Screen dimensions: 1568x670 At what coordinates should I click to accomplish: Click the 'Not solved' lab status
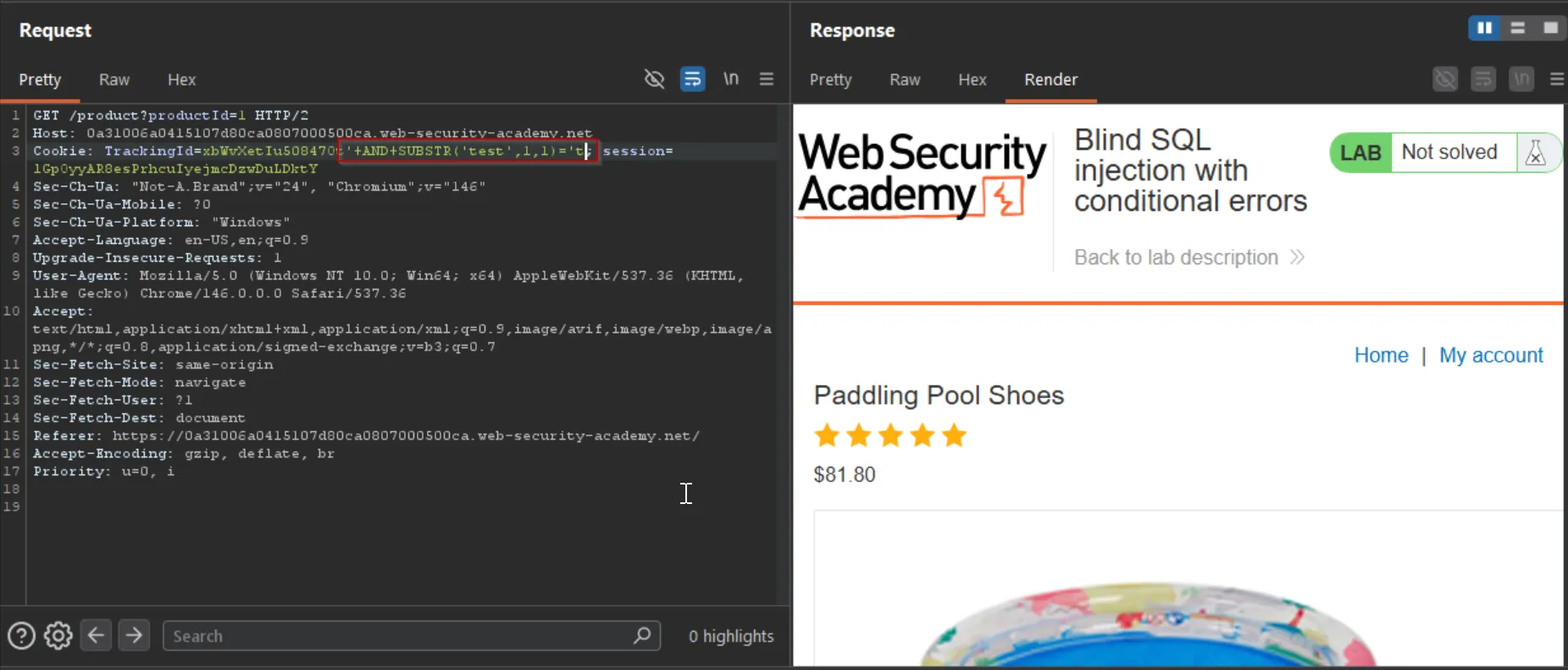click(1449, 152)
